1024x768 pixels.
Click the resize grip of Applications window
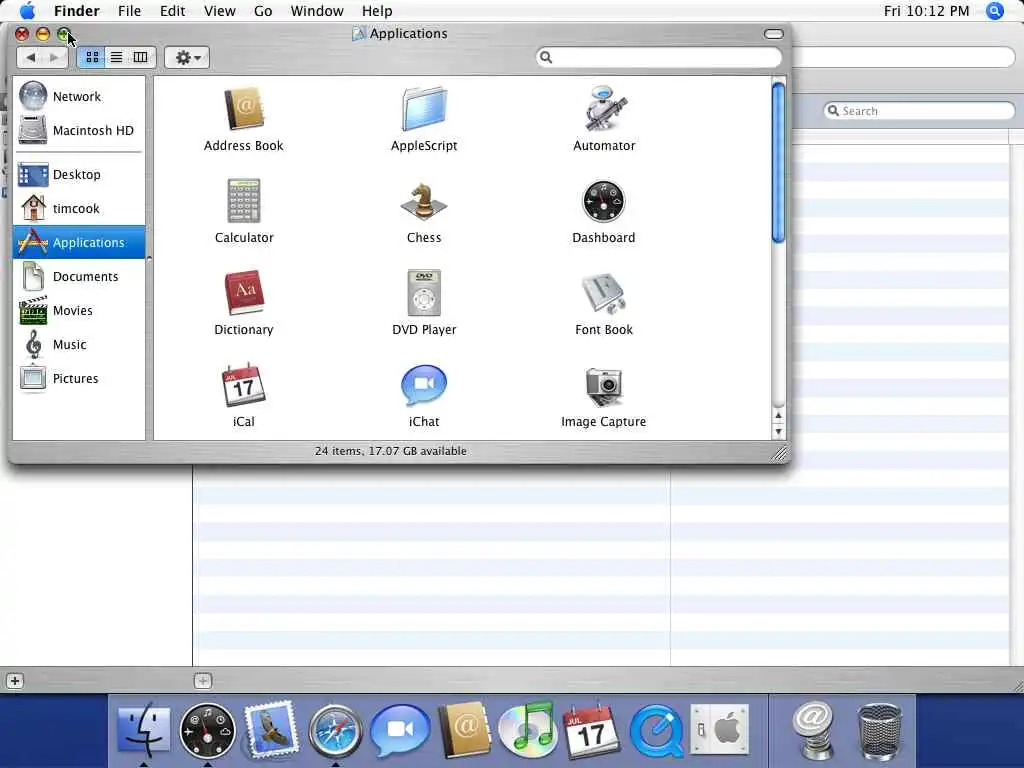[780, 453]
